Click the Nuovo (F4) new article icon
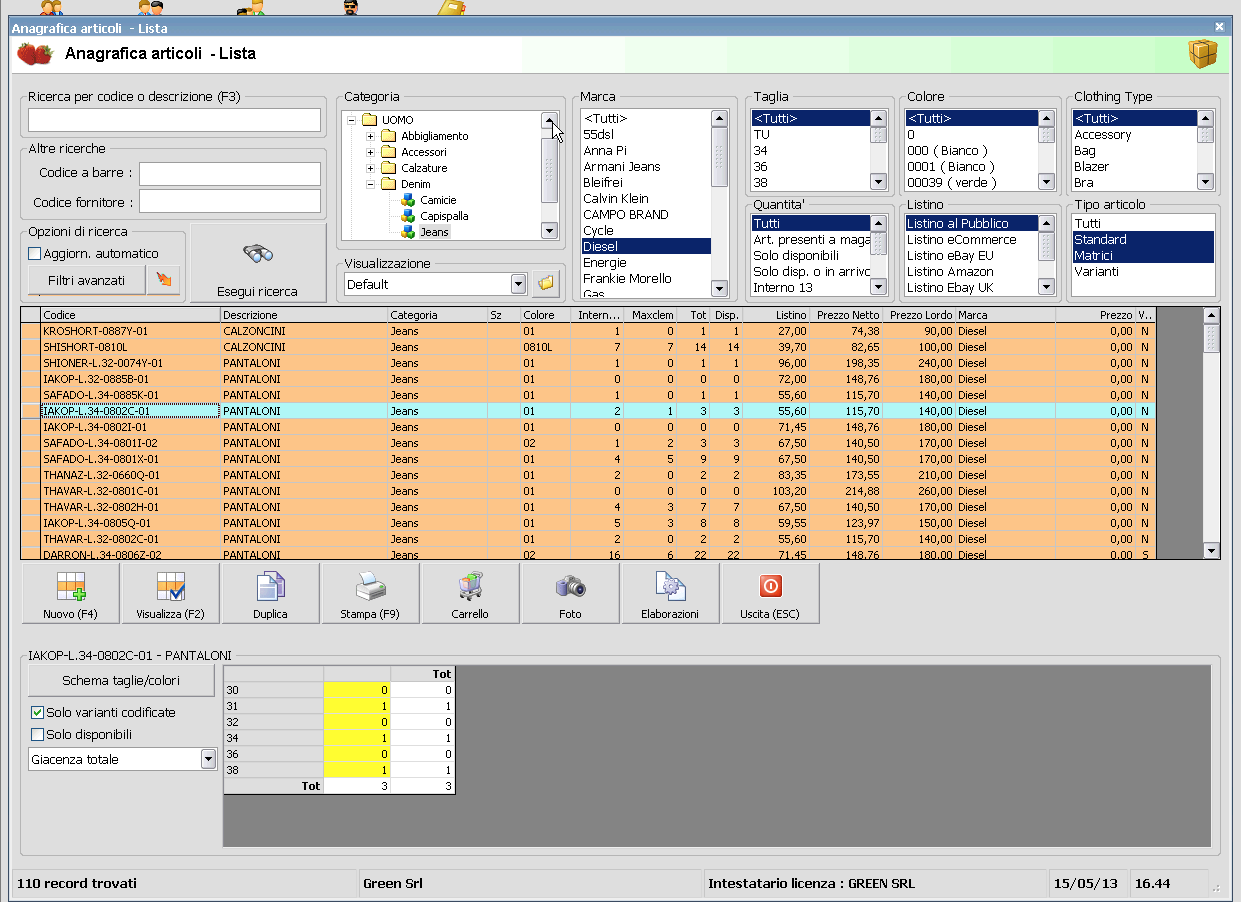This screenshot has height=902, width=1241. coord(70,592)
